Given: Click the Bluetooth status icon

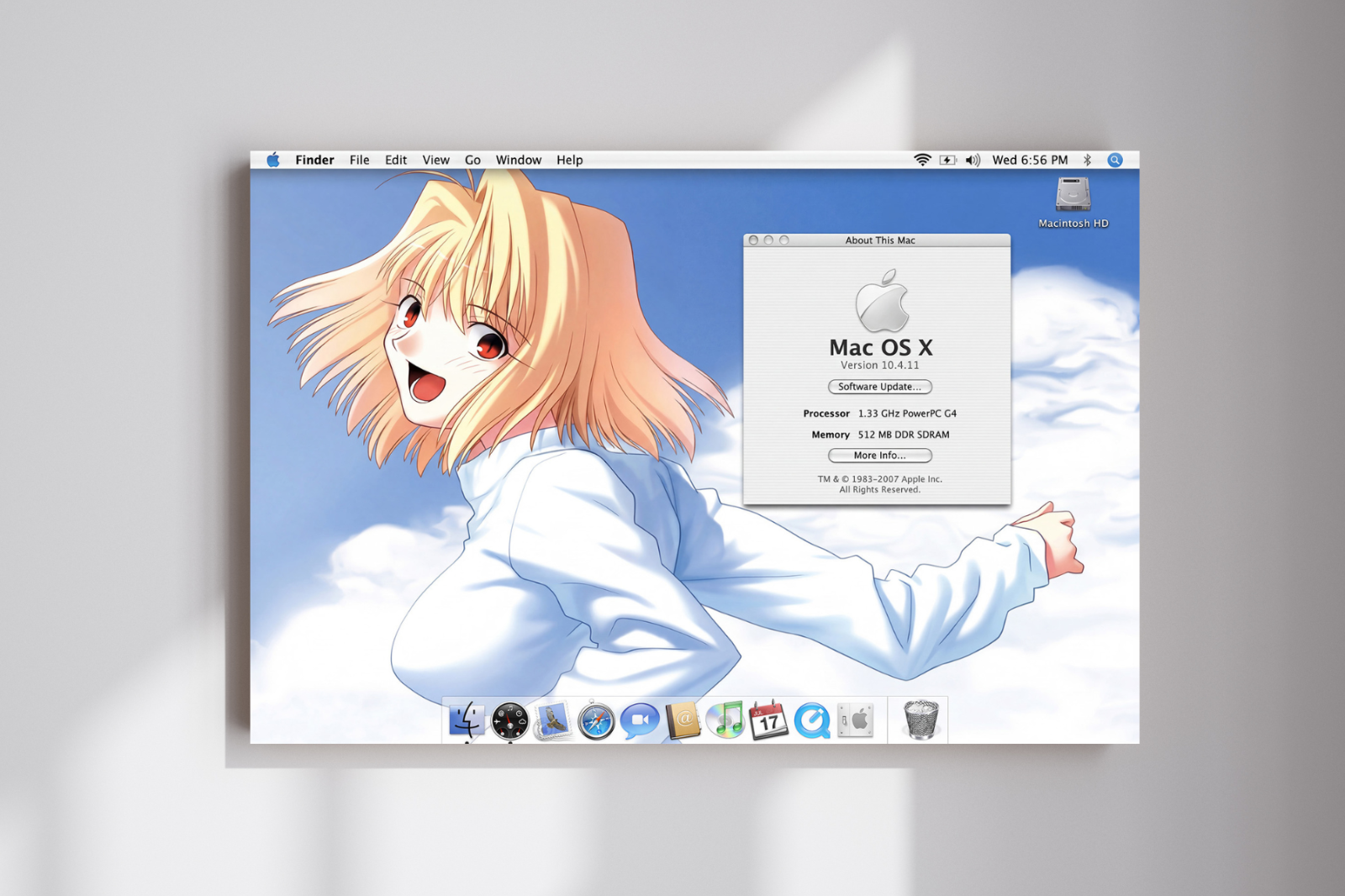Looking at the screenshot, I should (1087, 160).
